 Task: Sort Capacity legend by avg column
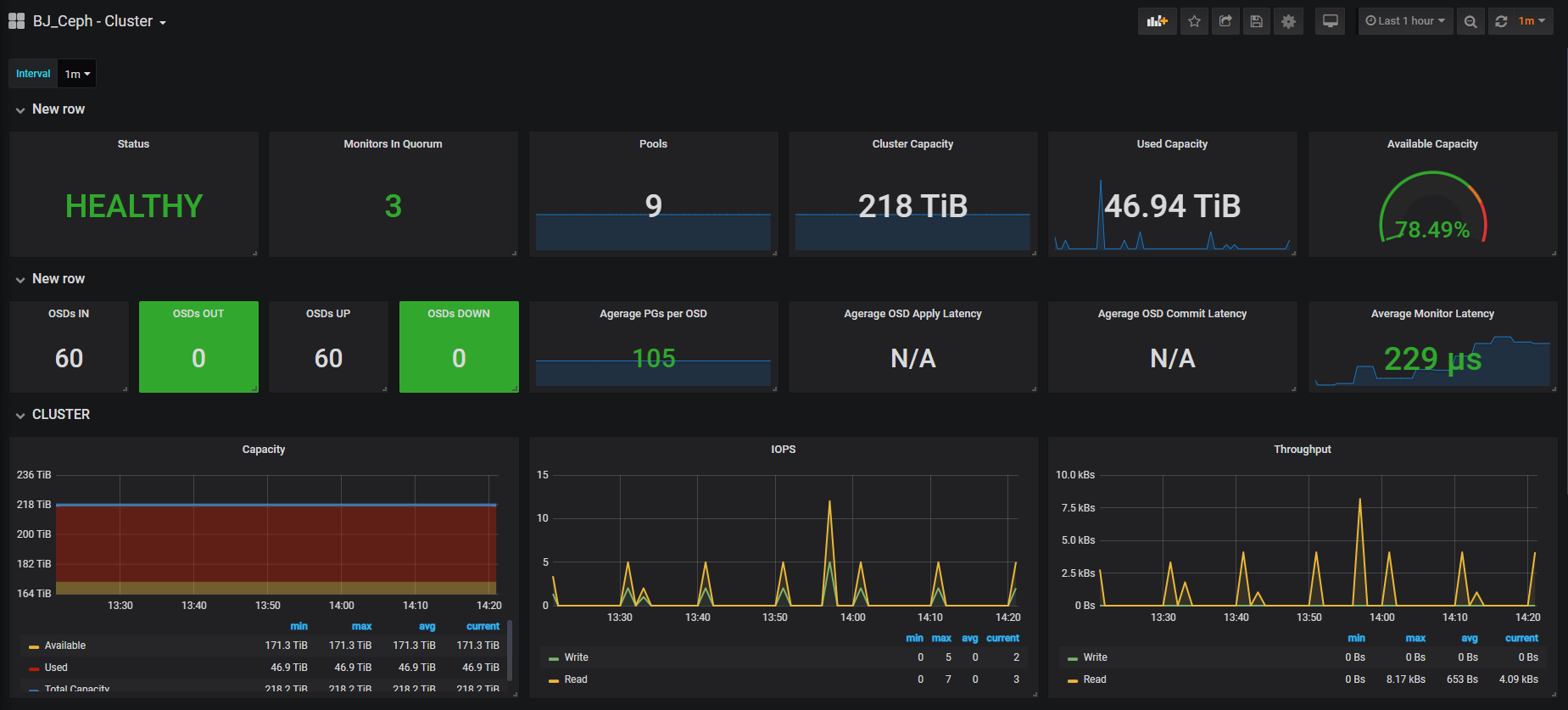point(427,626)
